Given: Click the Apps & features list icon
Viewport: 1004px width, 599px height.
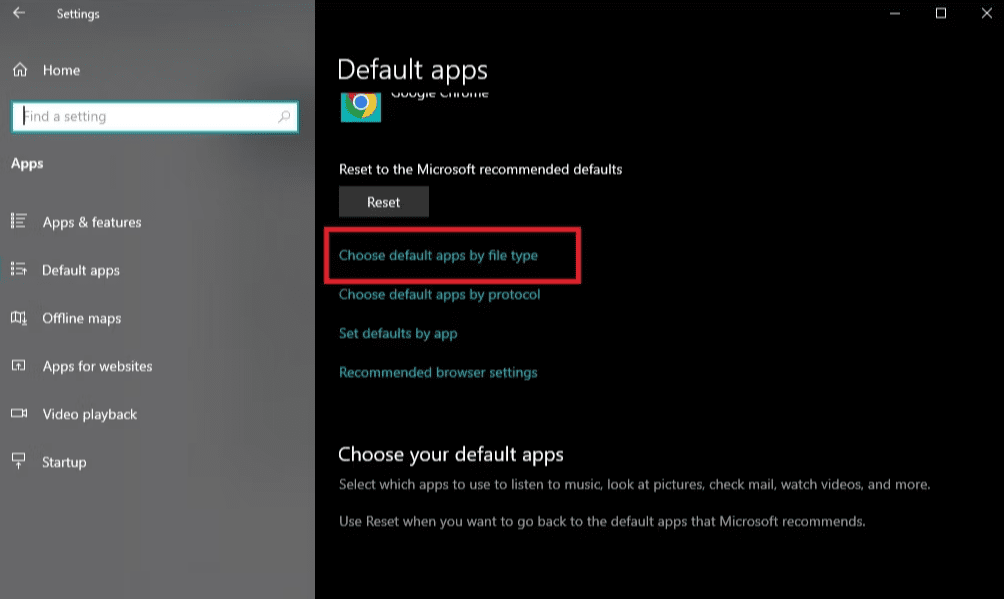Looking at the screenshot, I should click(x=20, y=222).
